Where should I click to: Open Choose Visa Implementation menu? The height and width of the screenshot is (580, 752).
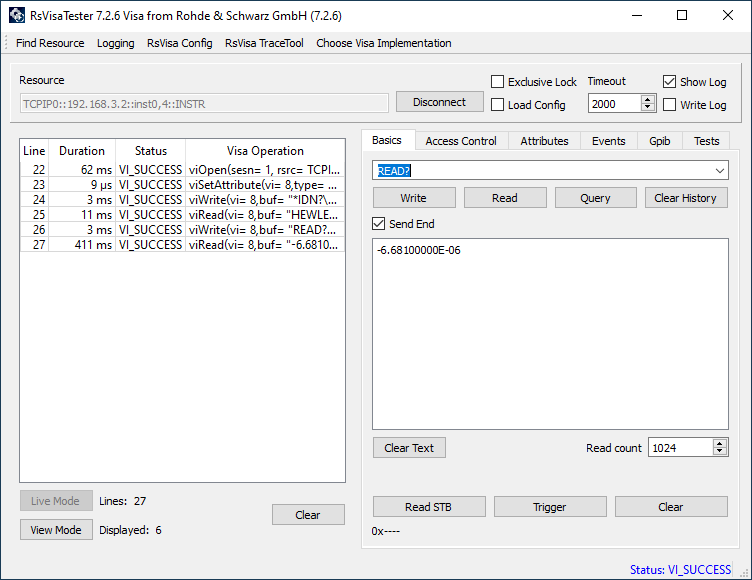[x=384, y=43]
